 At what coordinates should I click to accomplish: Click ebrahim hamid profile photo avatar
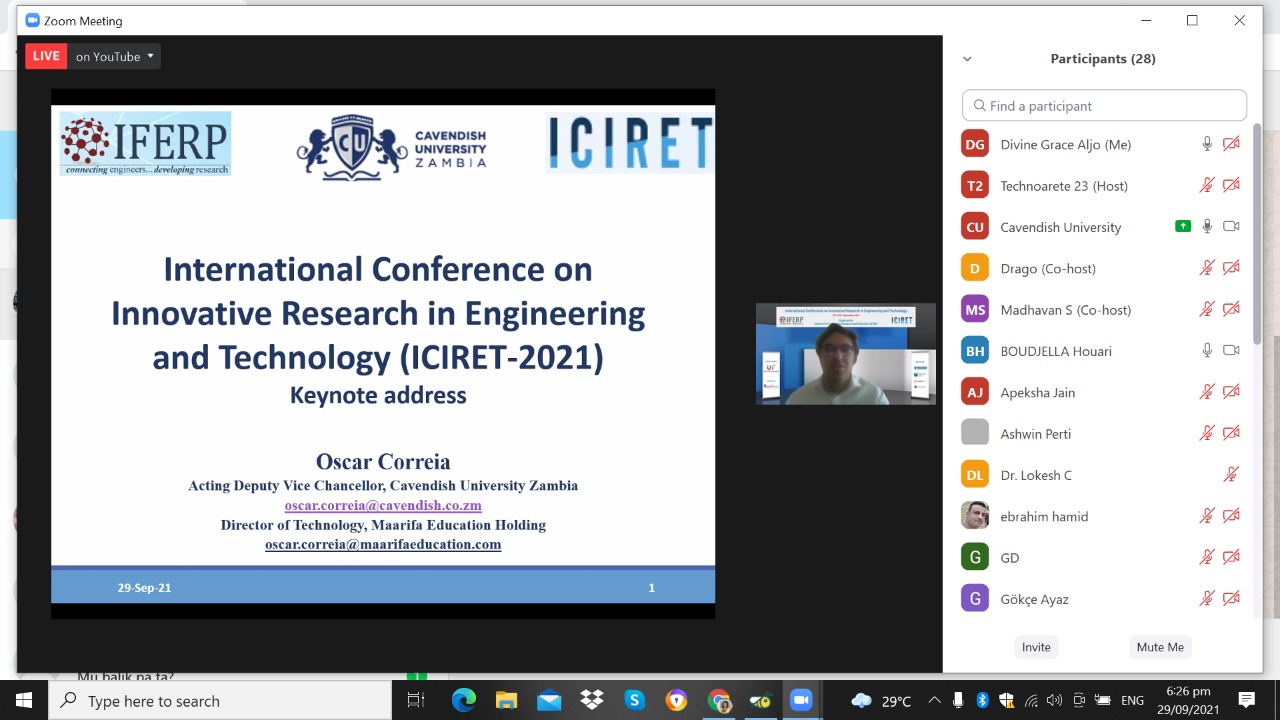pos(975,516)
